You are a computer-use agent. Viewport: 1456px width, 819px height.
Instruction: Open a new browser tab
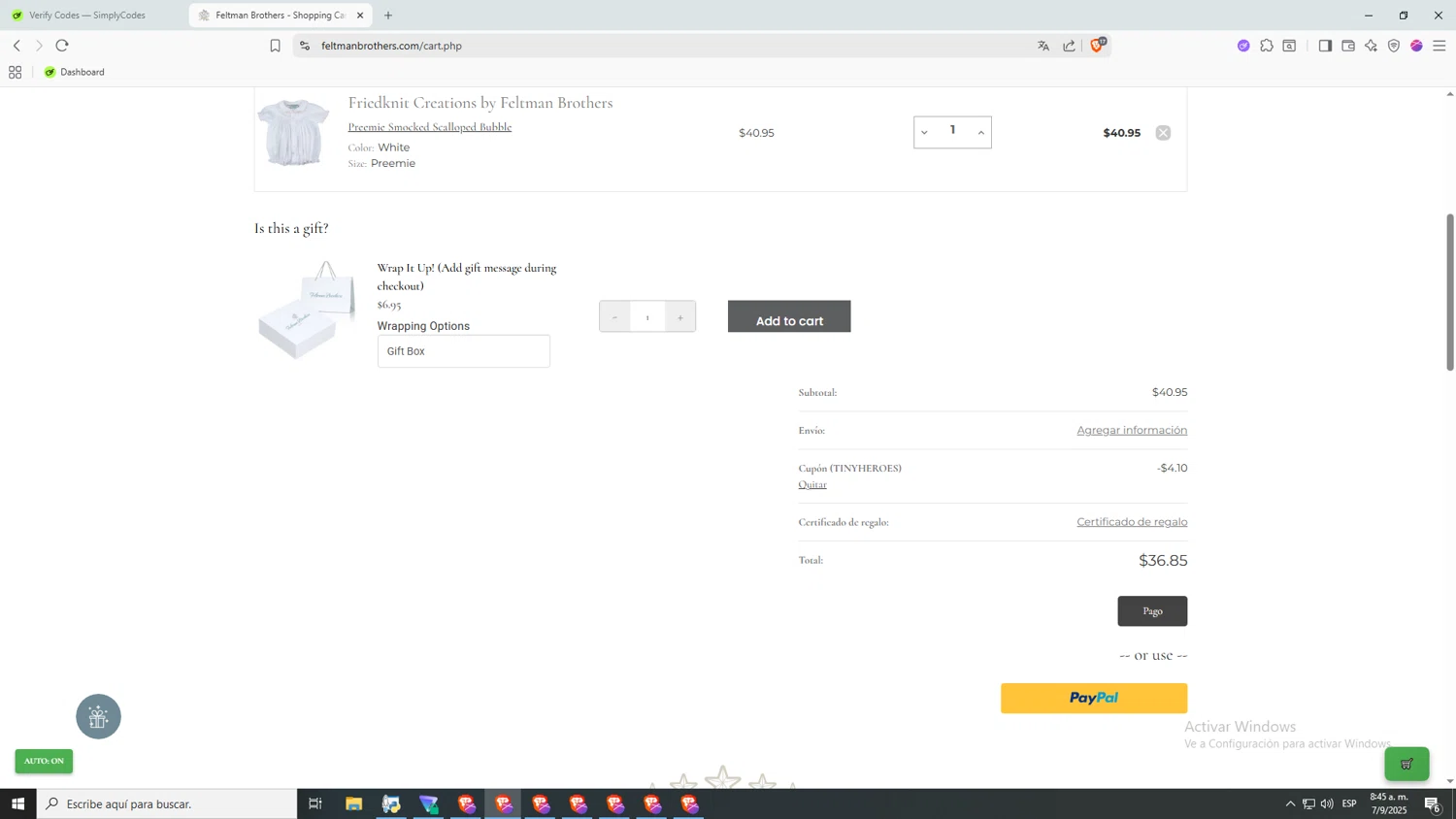coord(388,16)
